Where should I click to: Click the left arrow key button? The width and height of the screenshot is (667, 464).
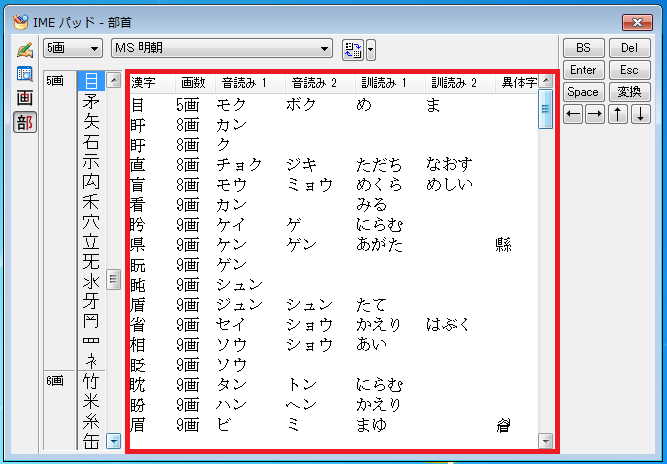click(x=573, y=114)
